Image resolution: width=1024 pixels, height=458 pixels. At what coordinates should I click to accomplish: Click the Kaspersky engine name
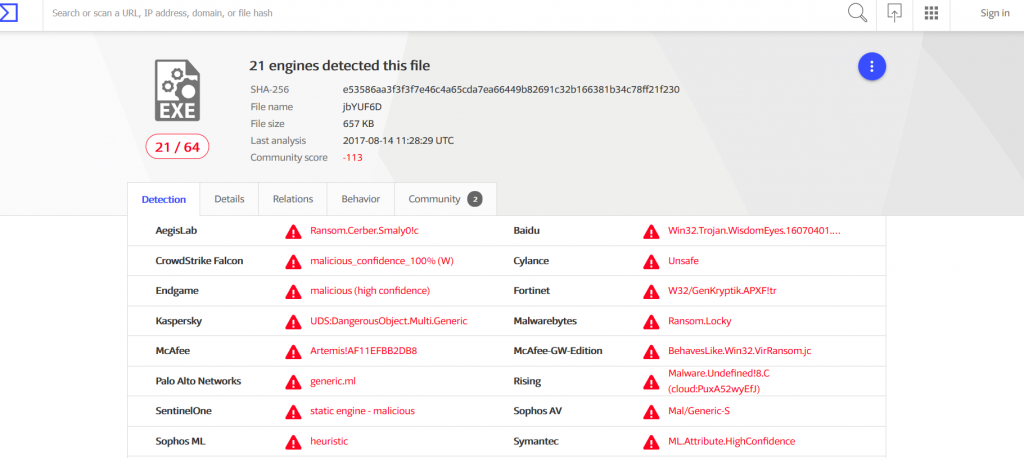point(179,321)
